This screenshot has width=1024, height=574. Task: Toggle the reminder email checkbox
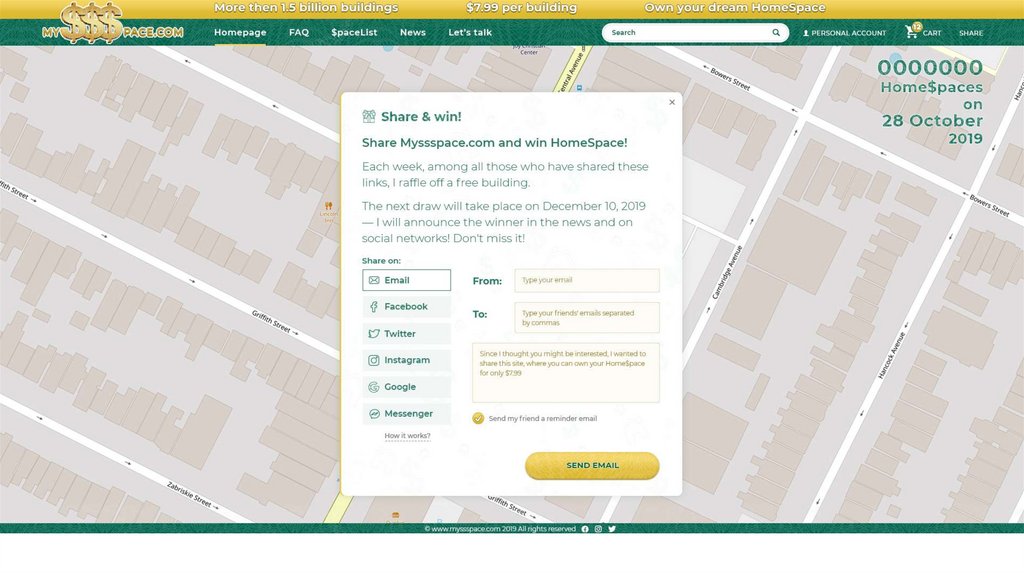478,419
